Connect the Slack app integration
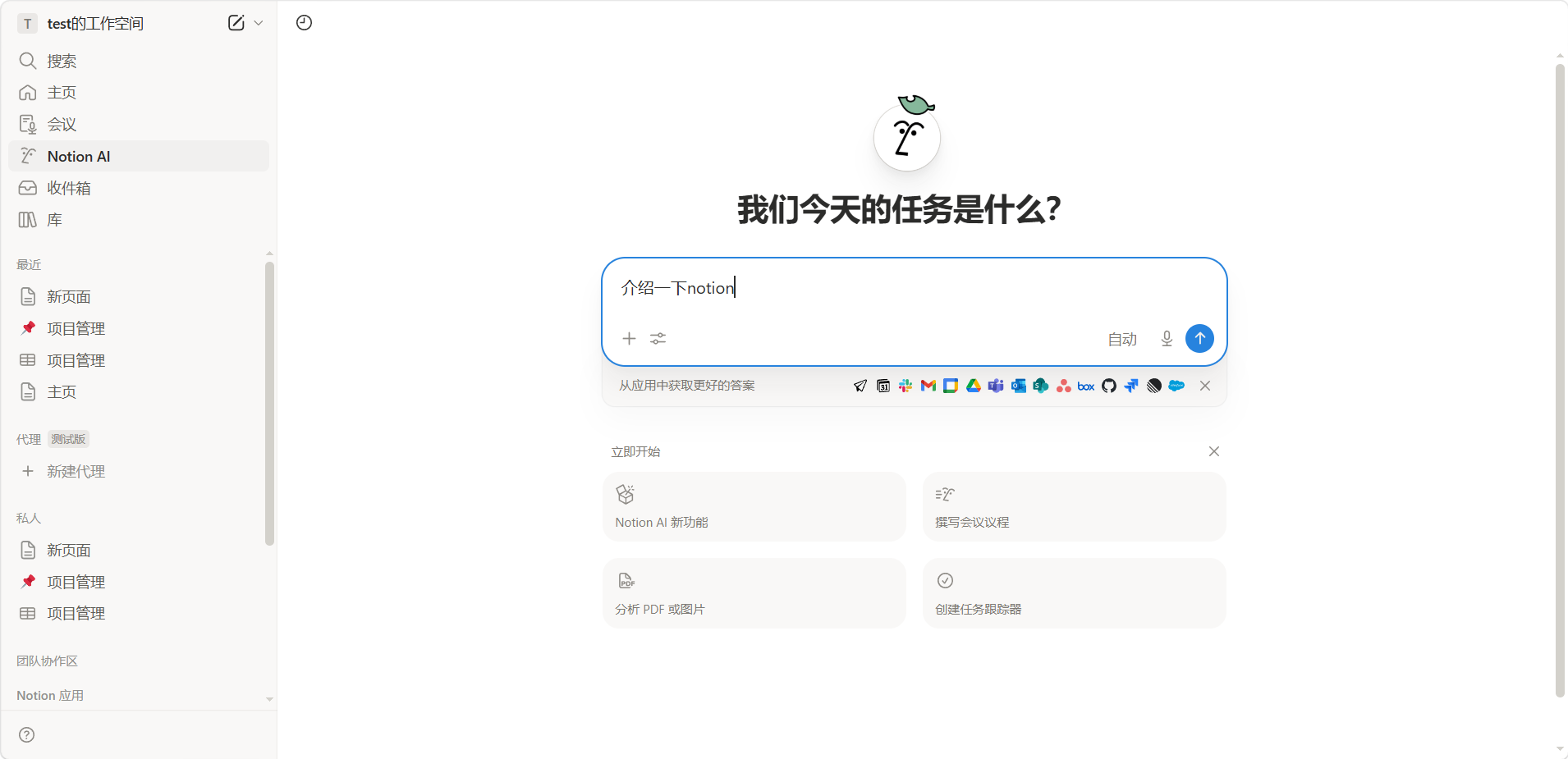1568x759 pixels. coord(905,386)
